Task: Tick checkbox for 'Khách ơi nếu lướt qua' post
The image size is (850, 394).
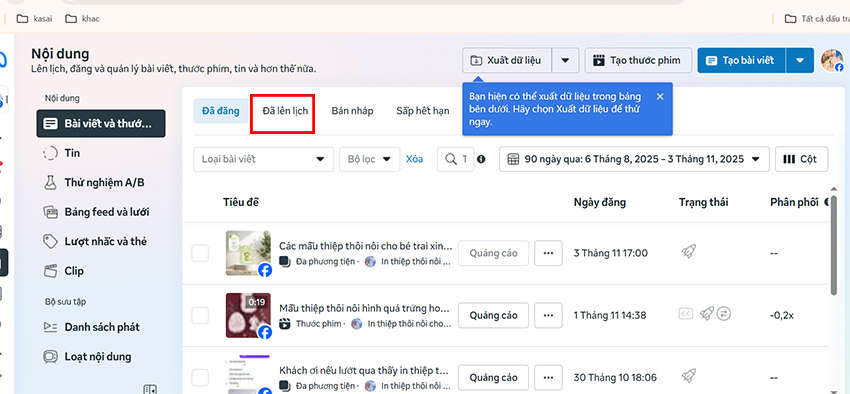Action: [200, 378]
